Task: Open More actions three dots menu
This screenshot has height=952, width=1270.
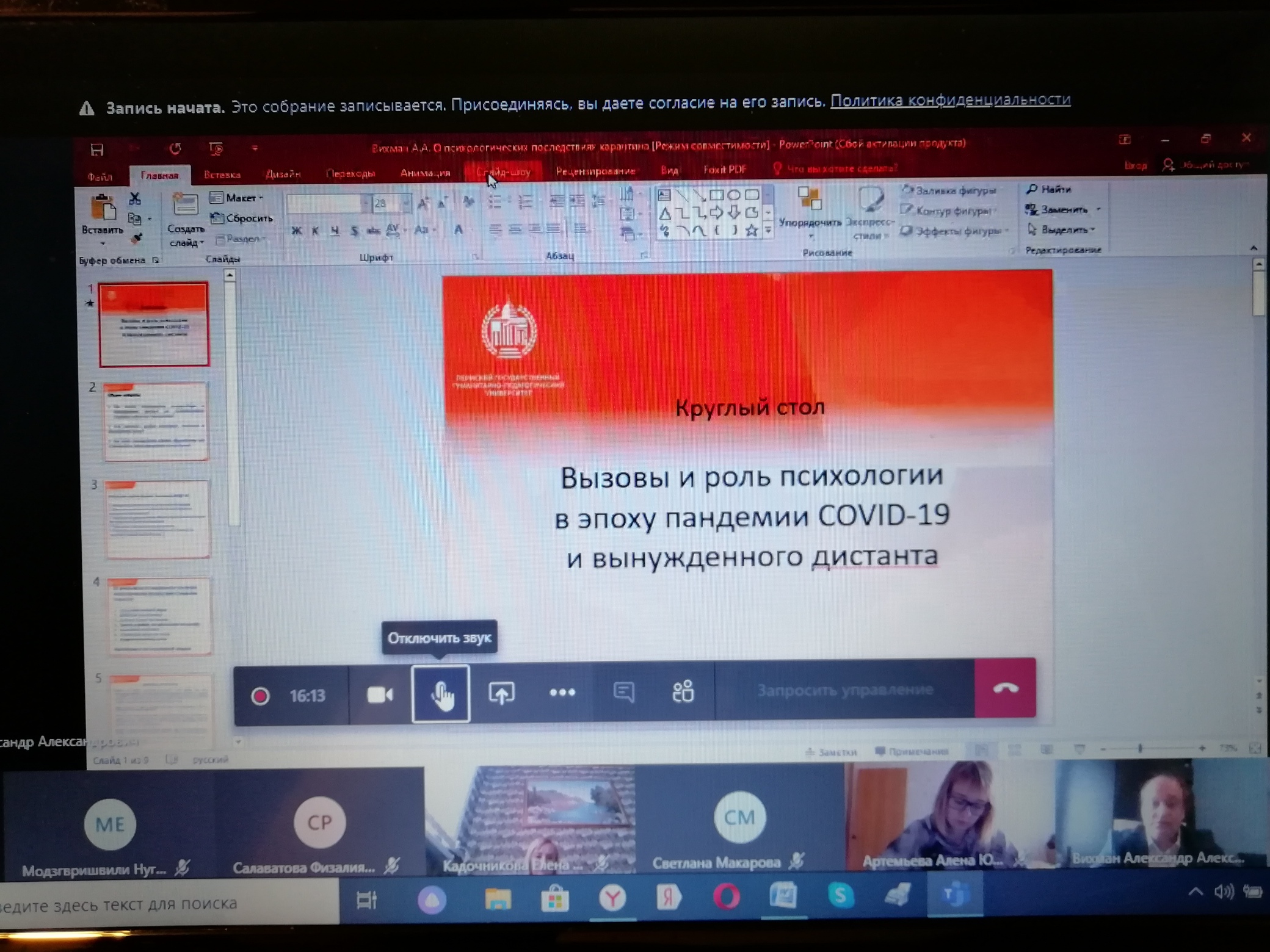Action: tap(562, 693)
